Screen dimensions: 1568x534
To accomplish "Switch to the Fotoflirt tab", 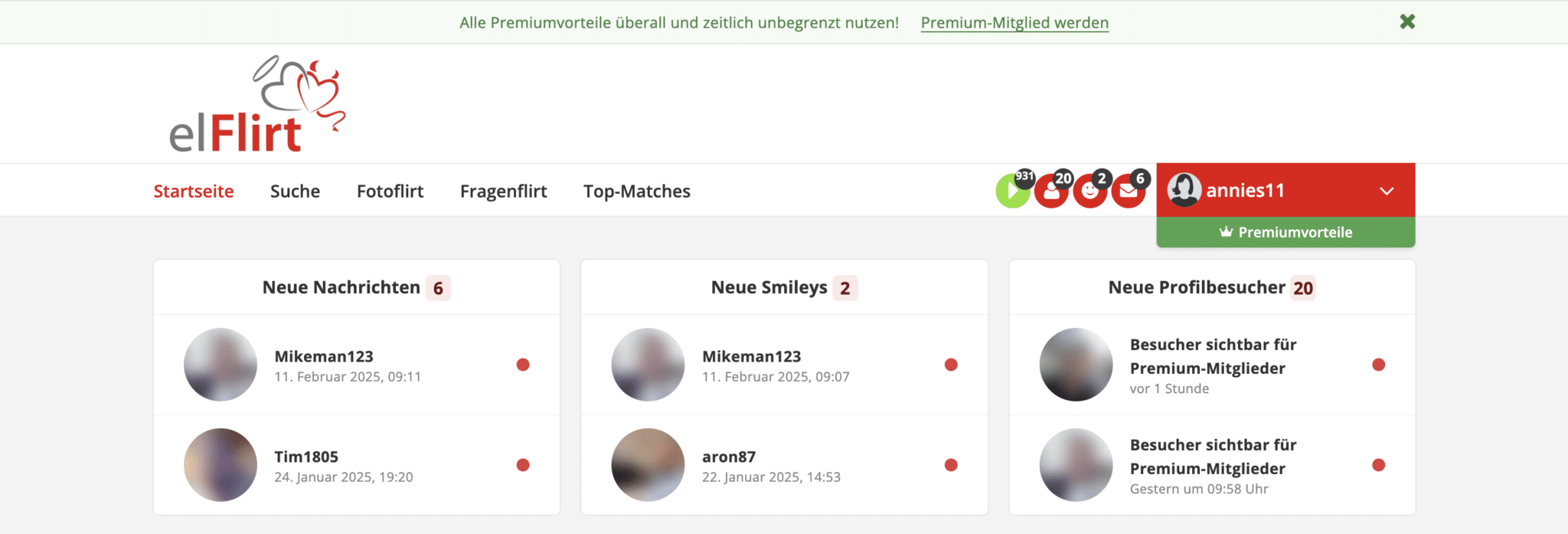I will click(390, 191).
